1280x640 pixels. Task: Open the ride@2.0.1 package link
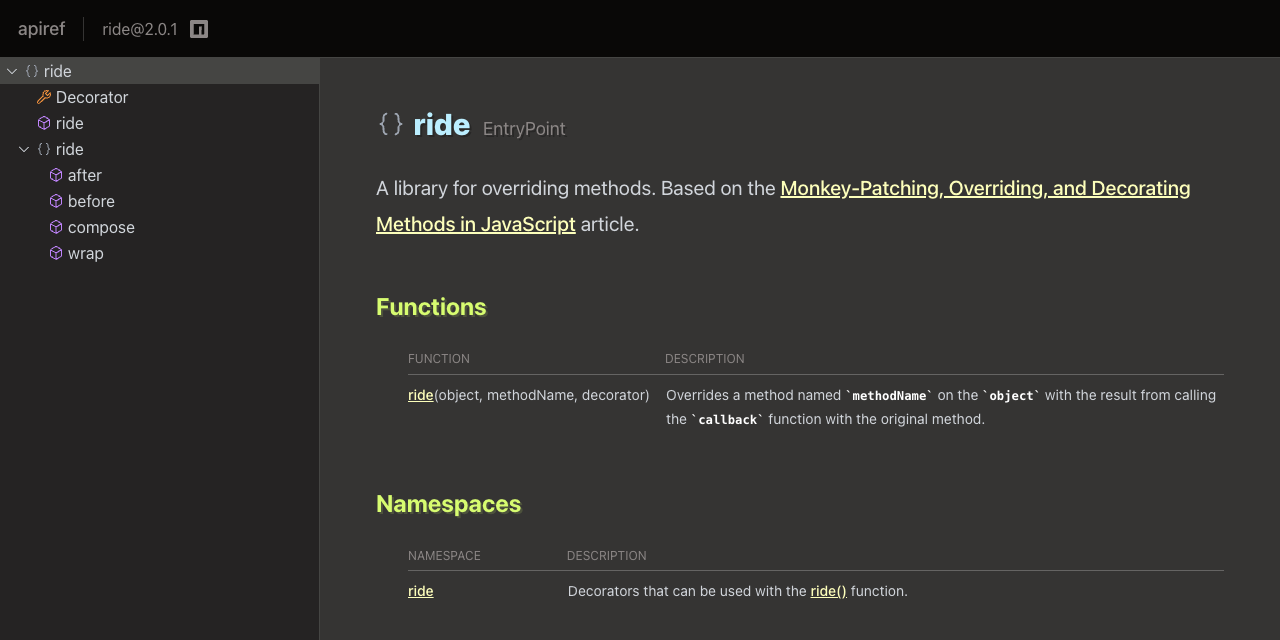tap(140, 29)
